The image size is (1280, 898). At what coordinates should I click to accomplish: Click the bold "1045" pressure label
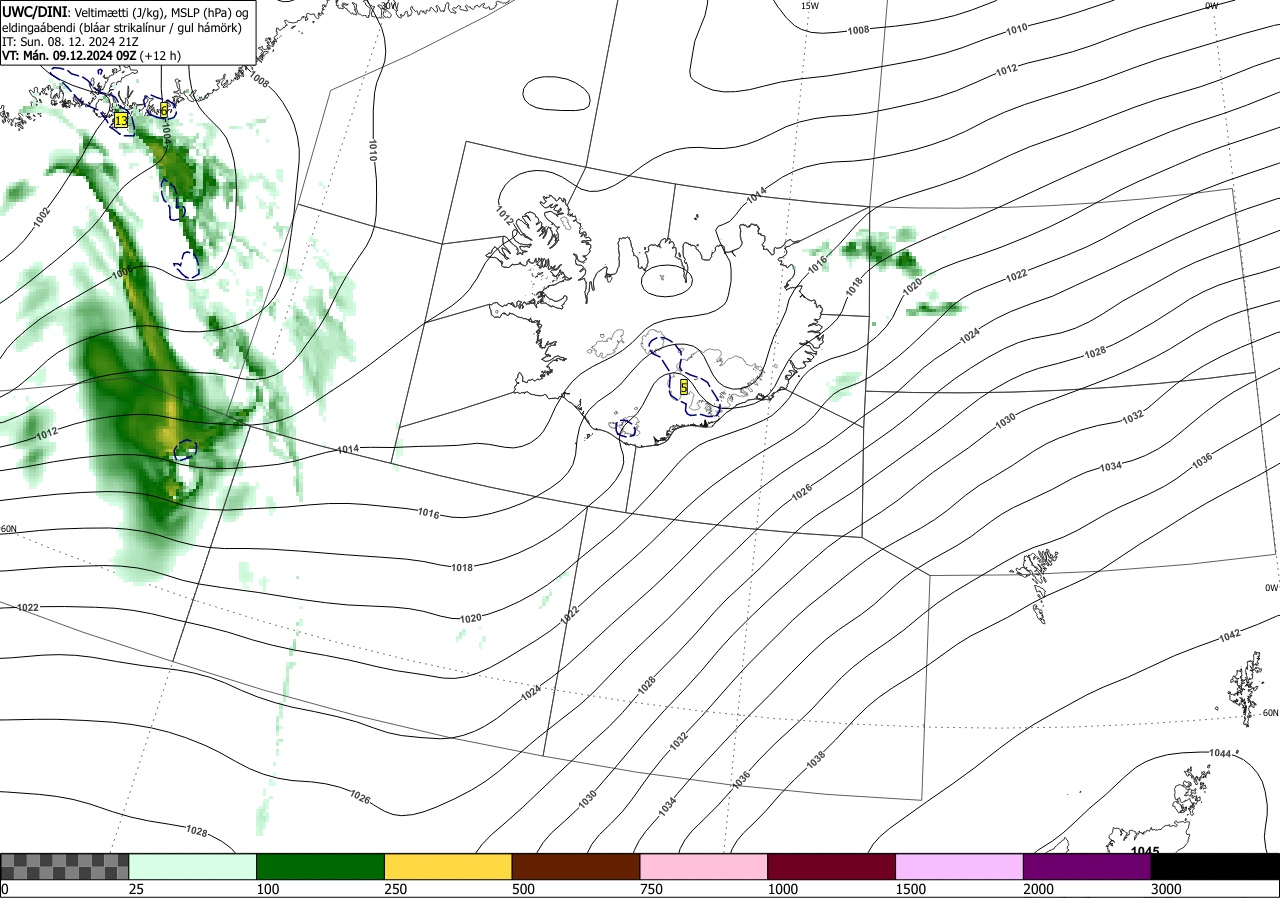tap(1145, 851)
